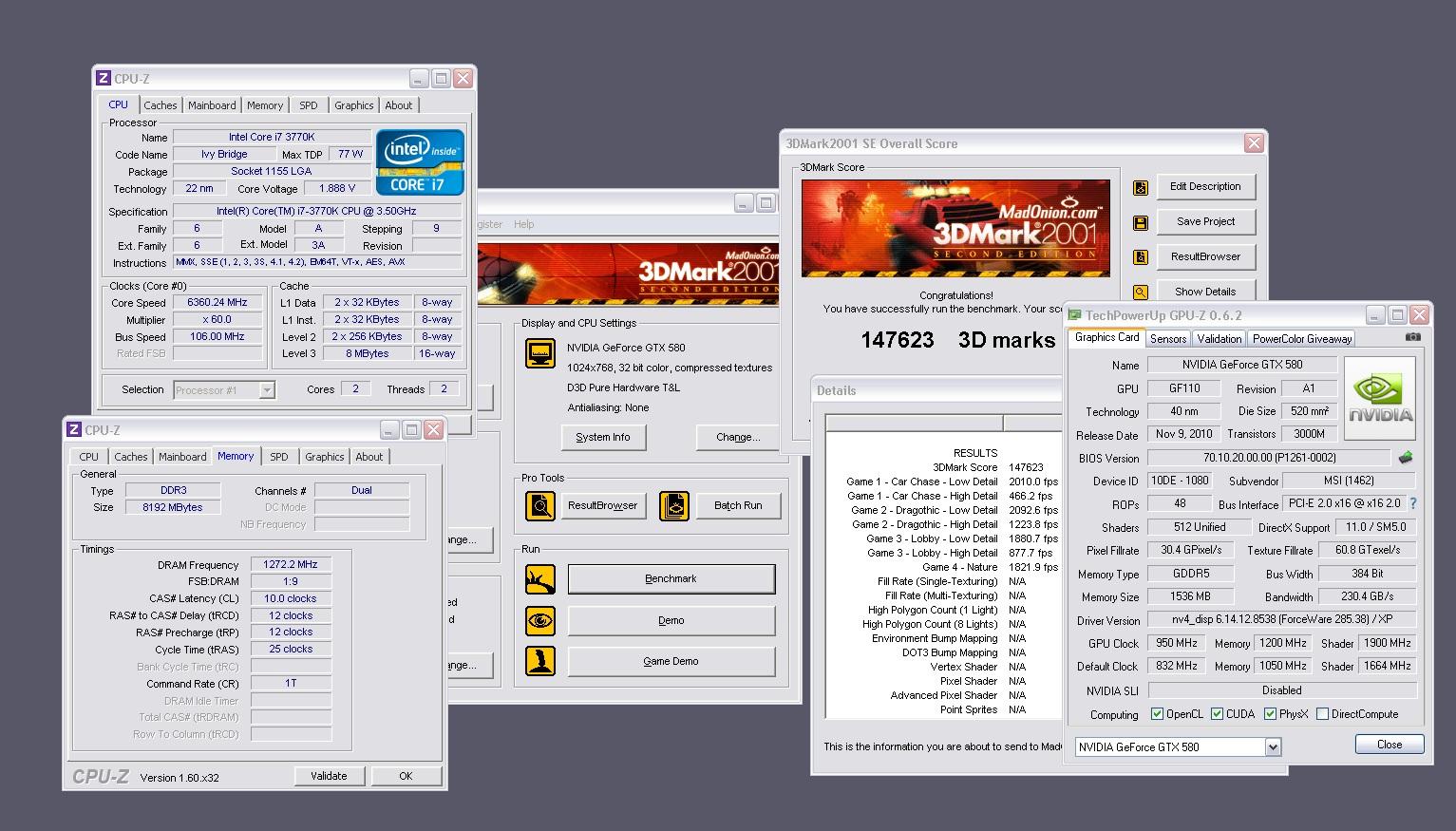Click the Intel Core i7 logo badge
Image resolution: width=1456 pixels, height=831 pixels.
click(420, 162)
